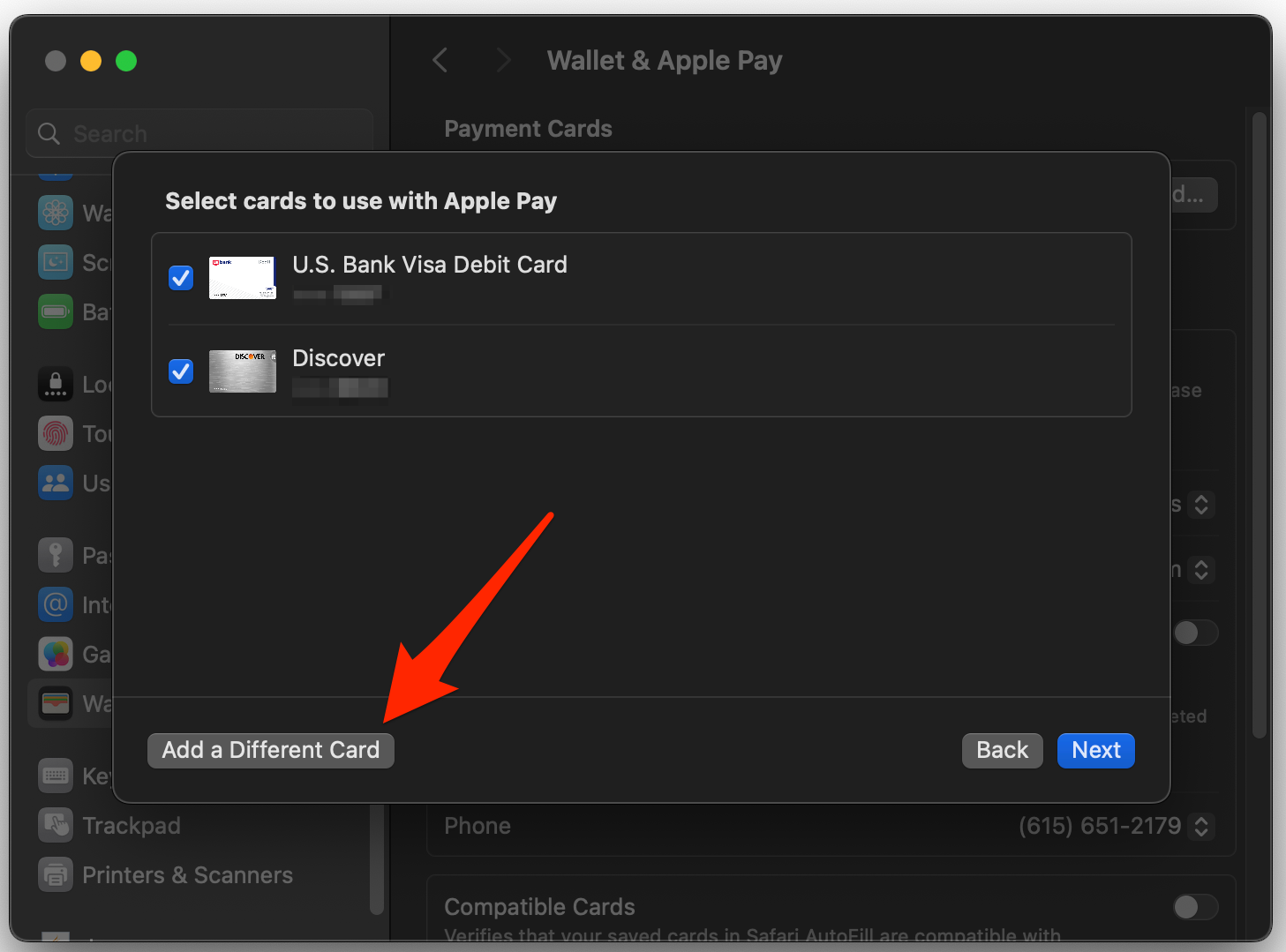Open Passwords settings via the key icon
The width and height of the screenshot is (1286, 952).
[55, 555]
